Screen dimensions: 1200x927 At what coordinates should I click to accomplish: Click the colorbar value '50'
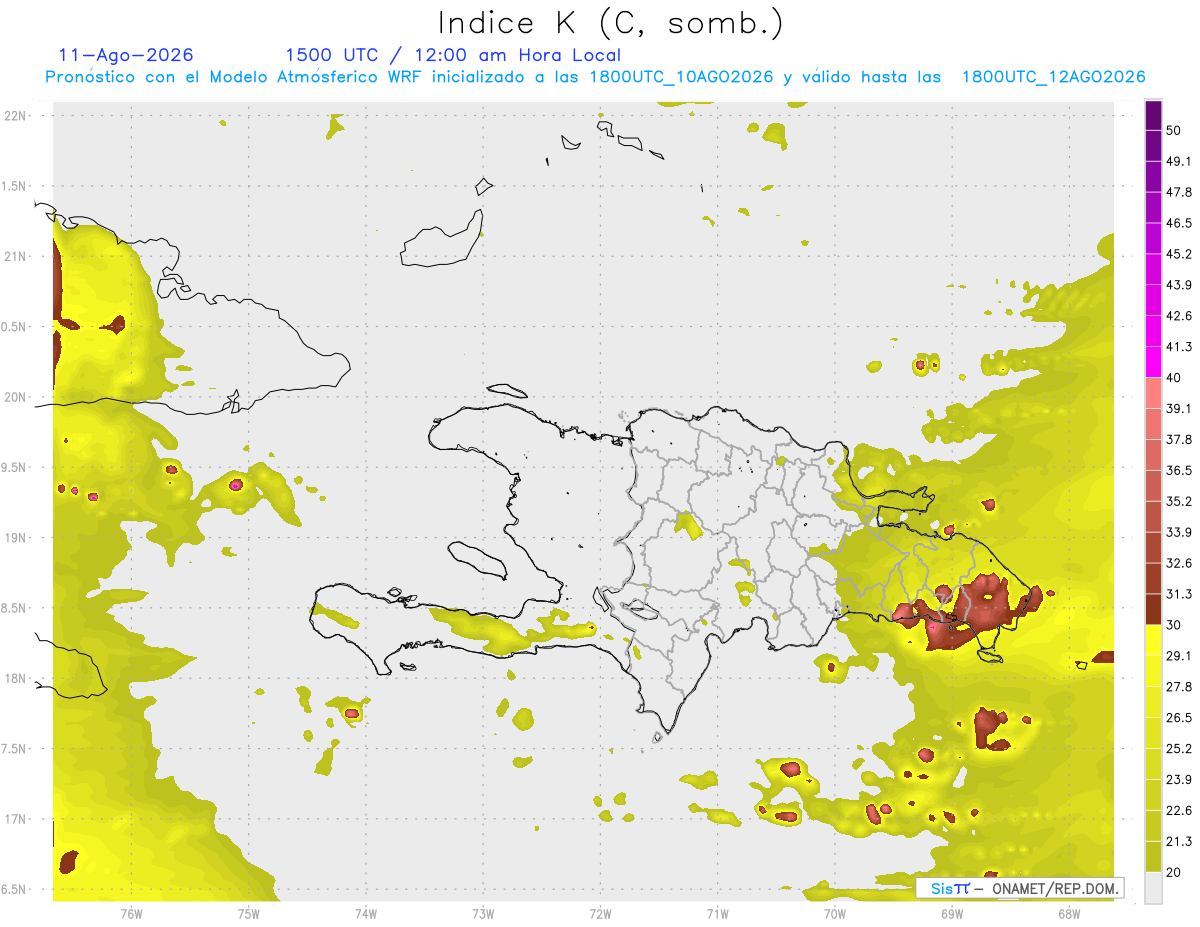(1174, 130)
